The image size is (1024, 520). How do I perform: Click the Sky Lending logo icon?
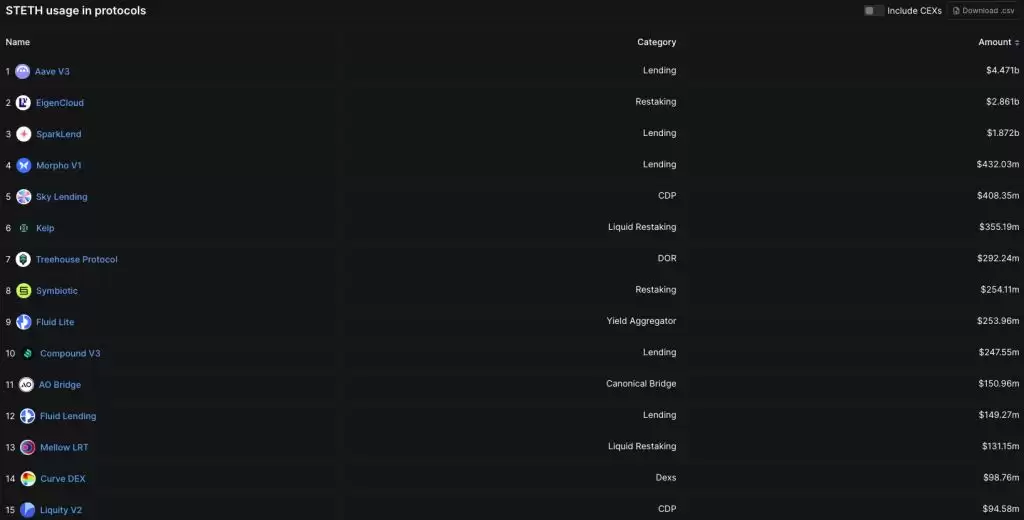(x=24, y=197)
